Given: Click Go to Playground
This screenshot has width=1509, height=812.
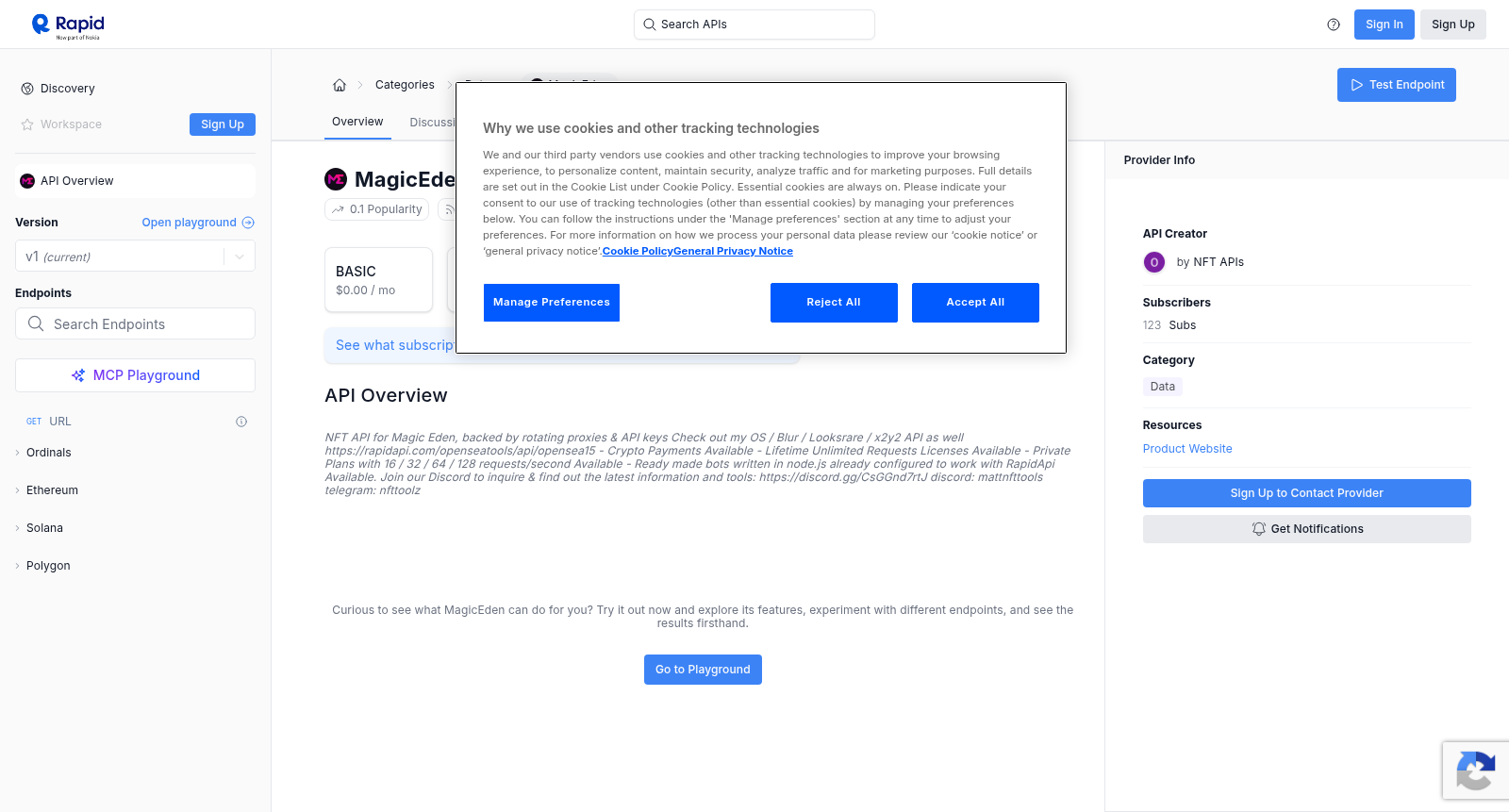Looking at the screenshot, I should tap(703, 670).
